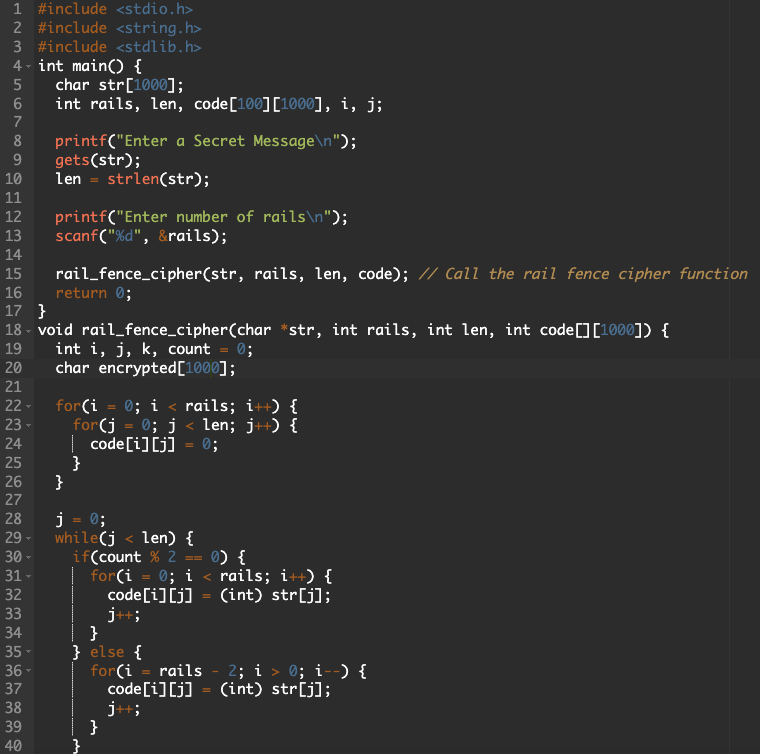Place cursor on 'int main() {' text

(90, 66)
